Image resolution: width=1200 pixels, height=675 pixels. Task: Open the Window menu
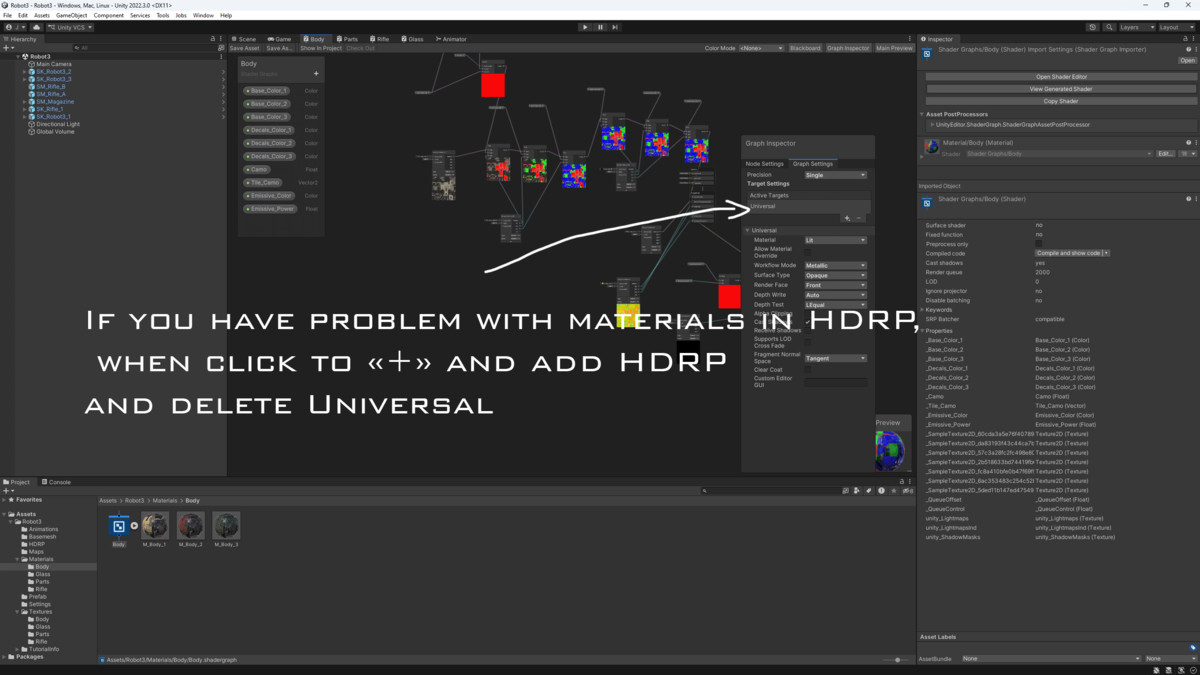pos(203,15)
